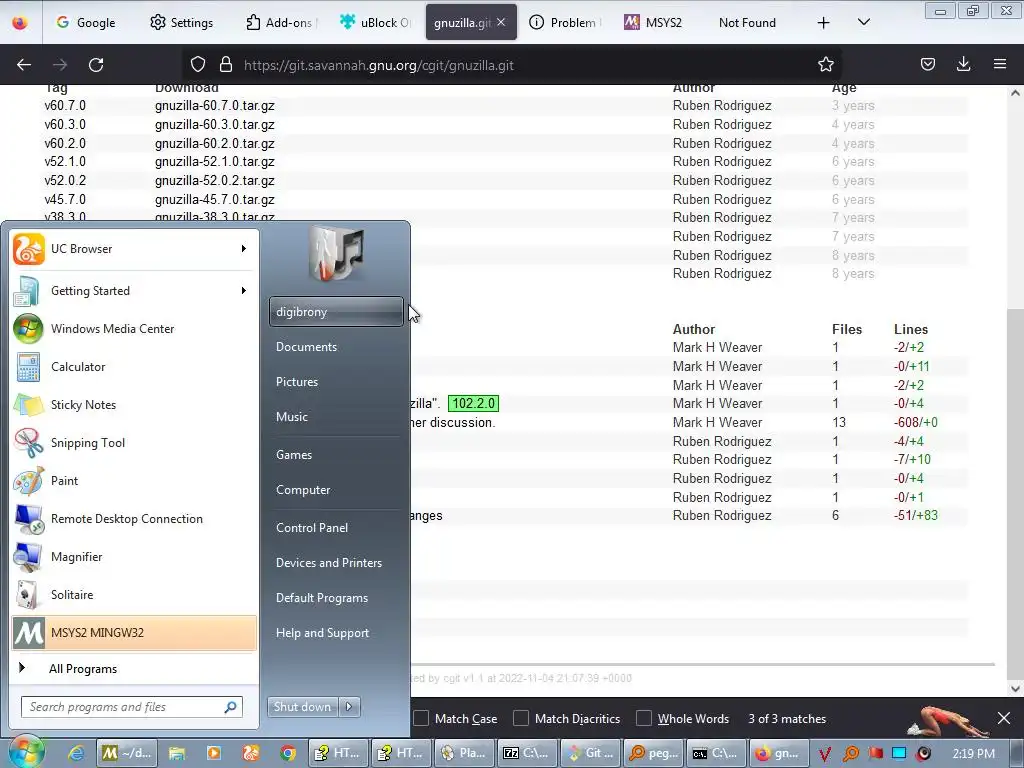Open Remote Desktop Connection
The height and width of the screenshot is (768, 1024).
(134, 519)
